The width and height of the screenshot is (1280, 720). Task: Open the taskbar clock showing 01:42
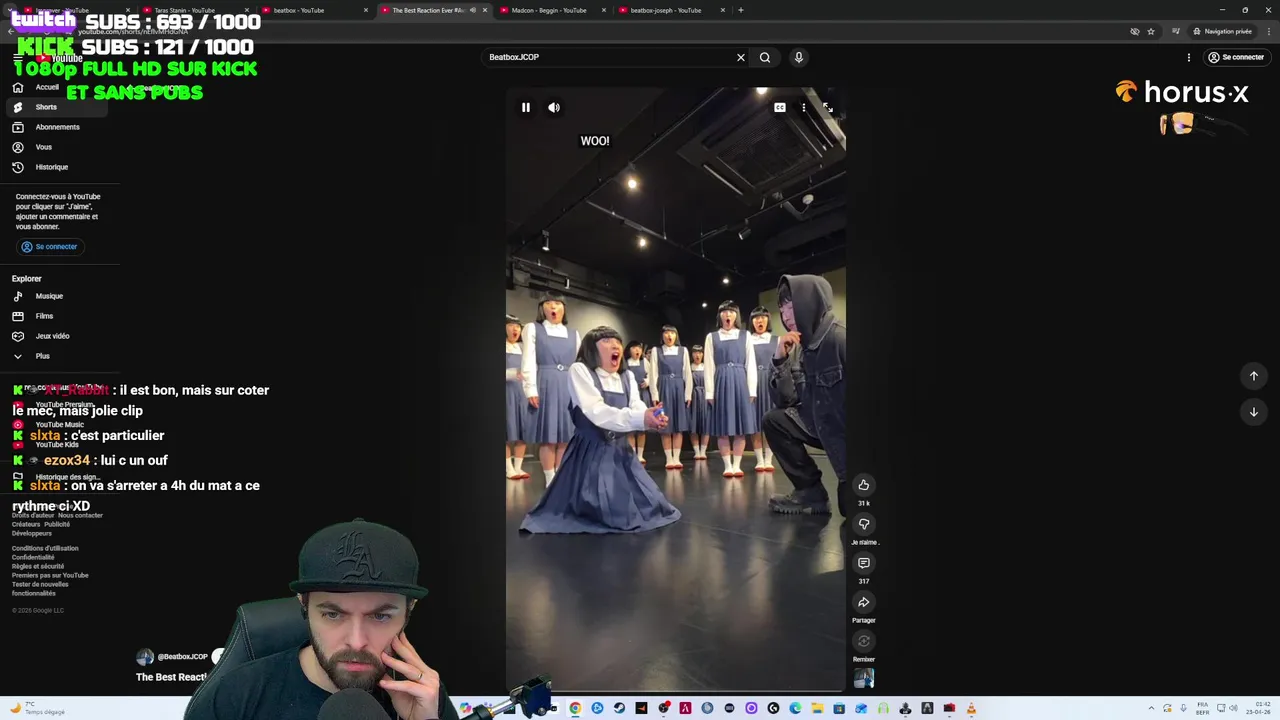(1256, 708)
